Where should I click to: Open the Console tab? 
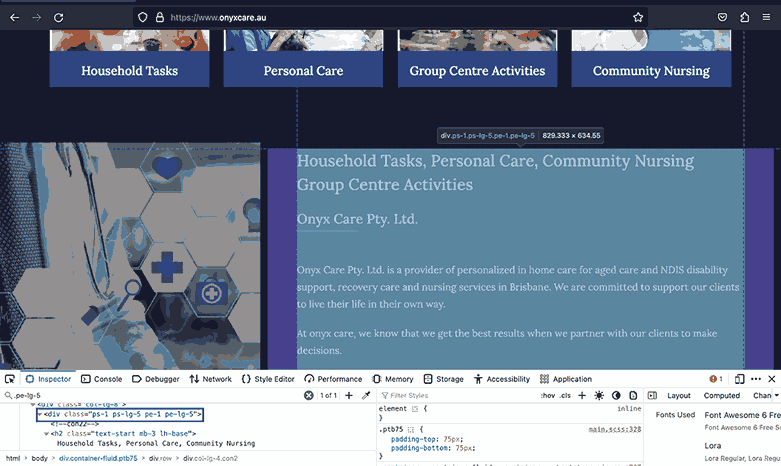[102, 379]
